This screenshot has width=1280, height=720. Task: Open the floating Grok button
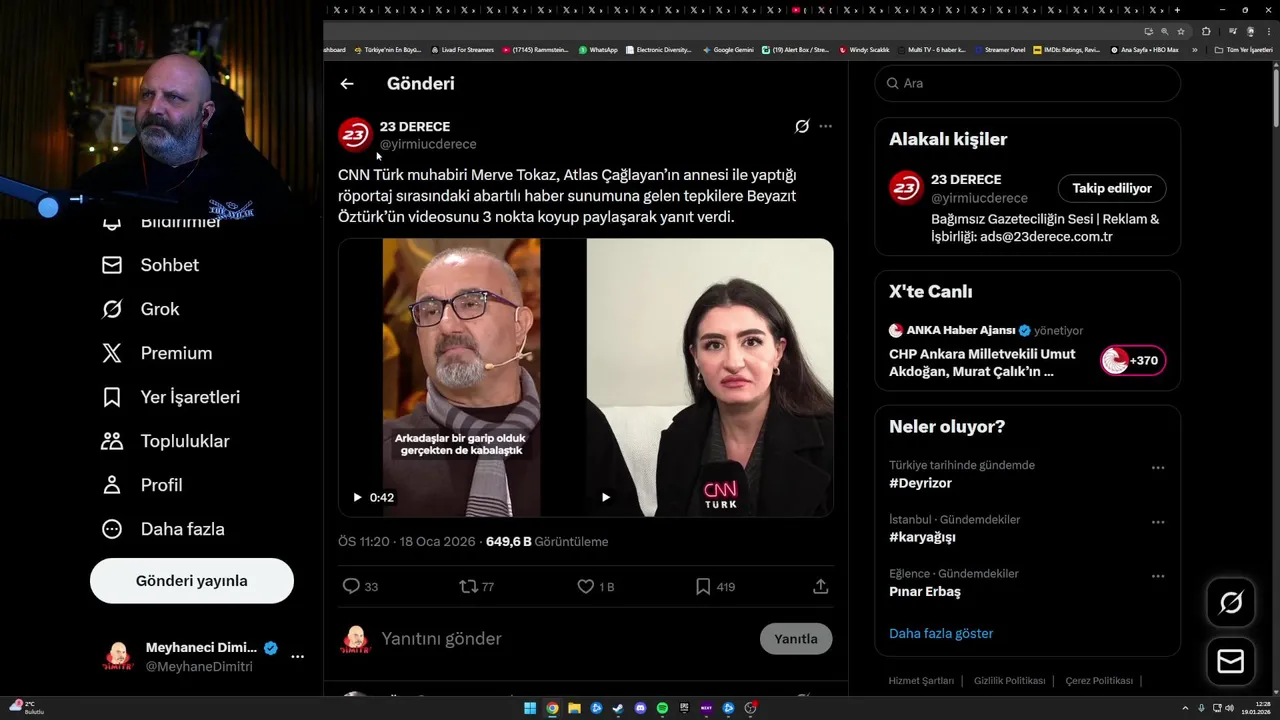[x=1231, y=602]
